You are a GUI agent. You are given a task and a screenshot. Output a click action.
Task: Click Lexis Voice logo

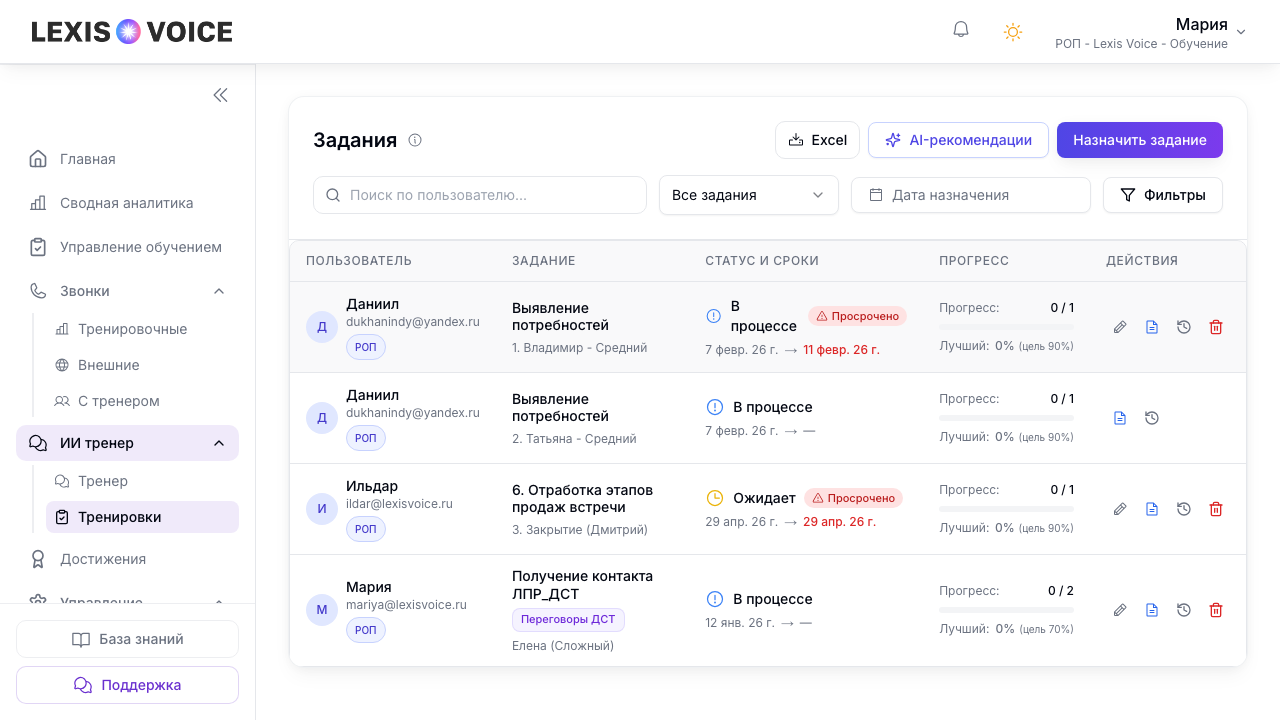click(132, 32)
